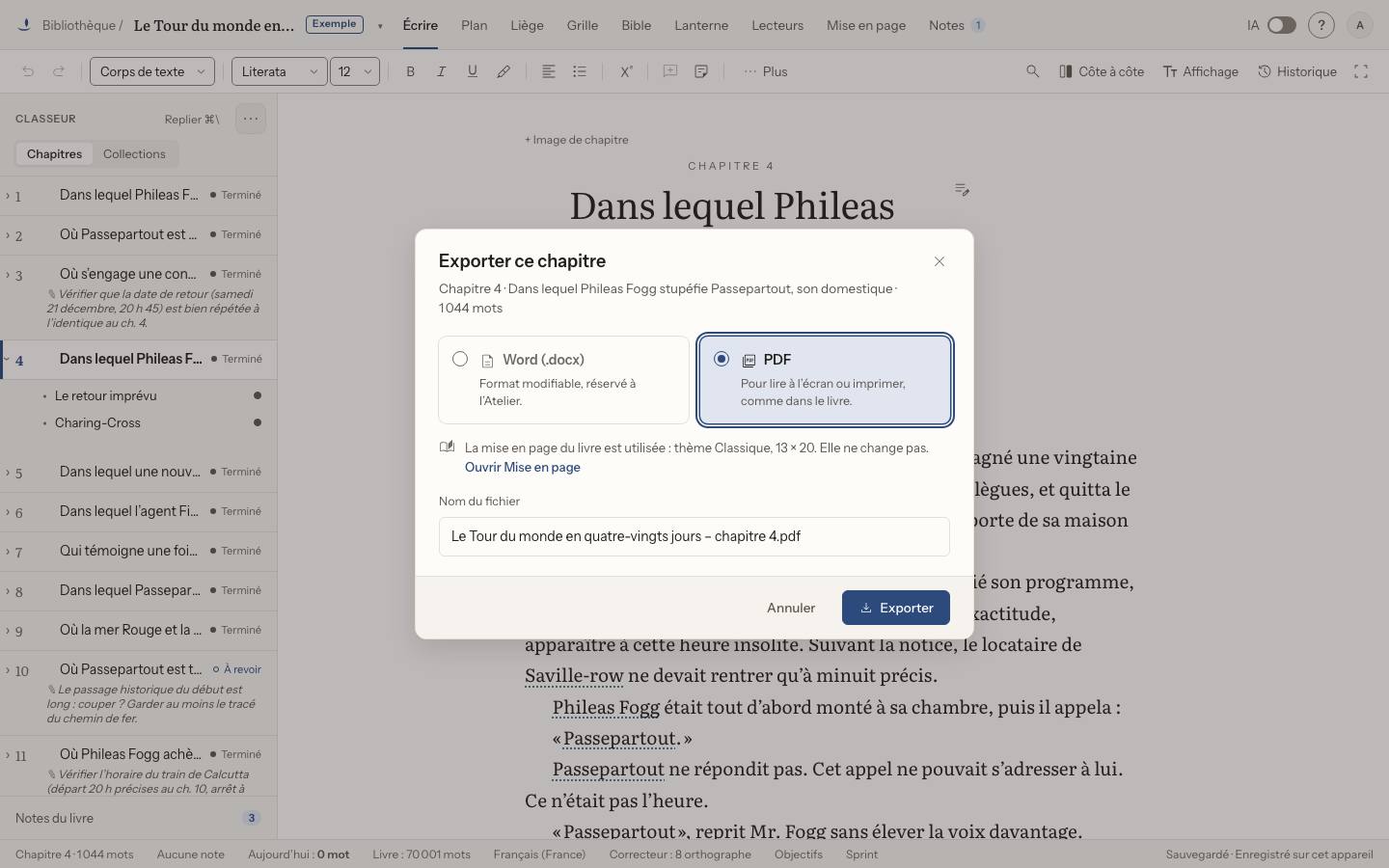Open the Côte à côte view
This screenshot has height=868, width=1389.
coord(1102,71)
